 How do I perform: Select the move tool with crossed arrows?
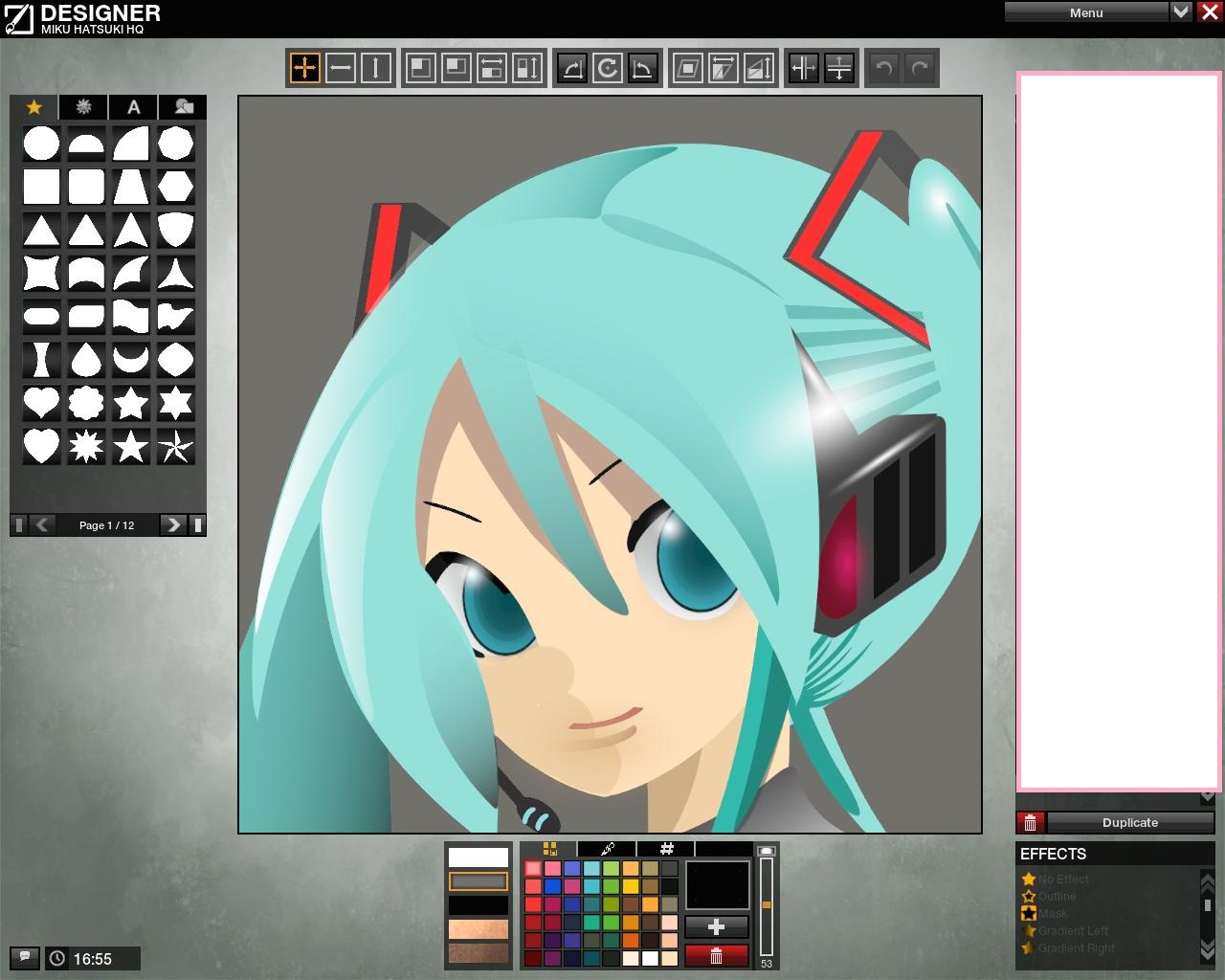pos(304,68)
